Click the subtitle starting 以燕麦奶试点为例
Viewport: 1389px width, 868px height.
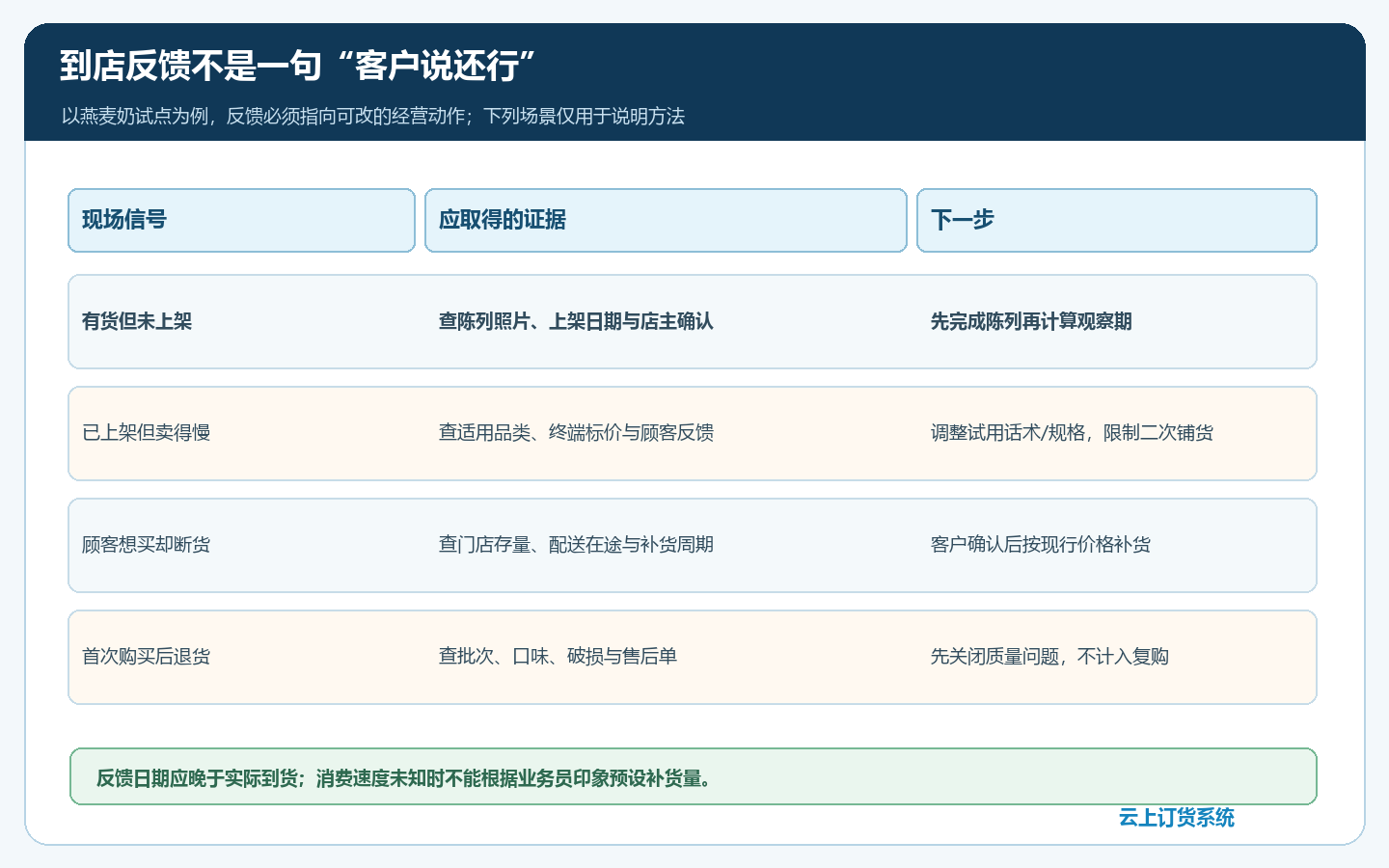[x=373, y=117]
